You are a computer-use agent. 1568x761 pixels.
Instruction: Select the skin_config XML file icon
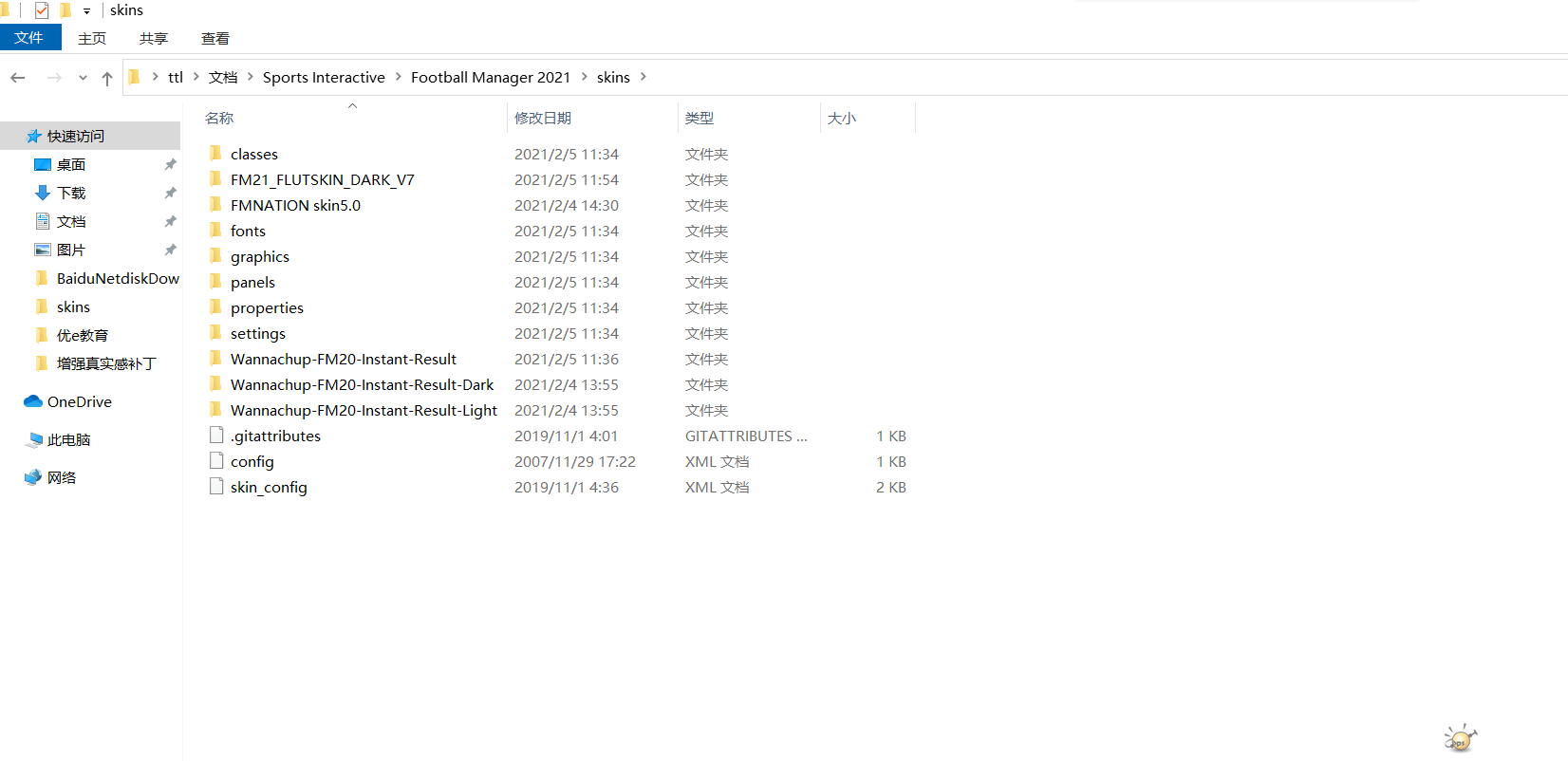click(216, 487)
